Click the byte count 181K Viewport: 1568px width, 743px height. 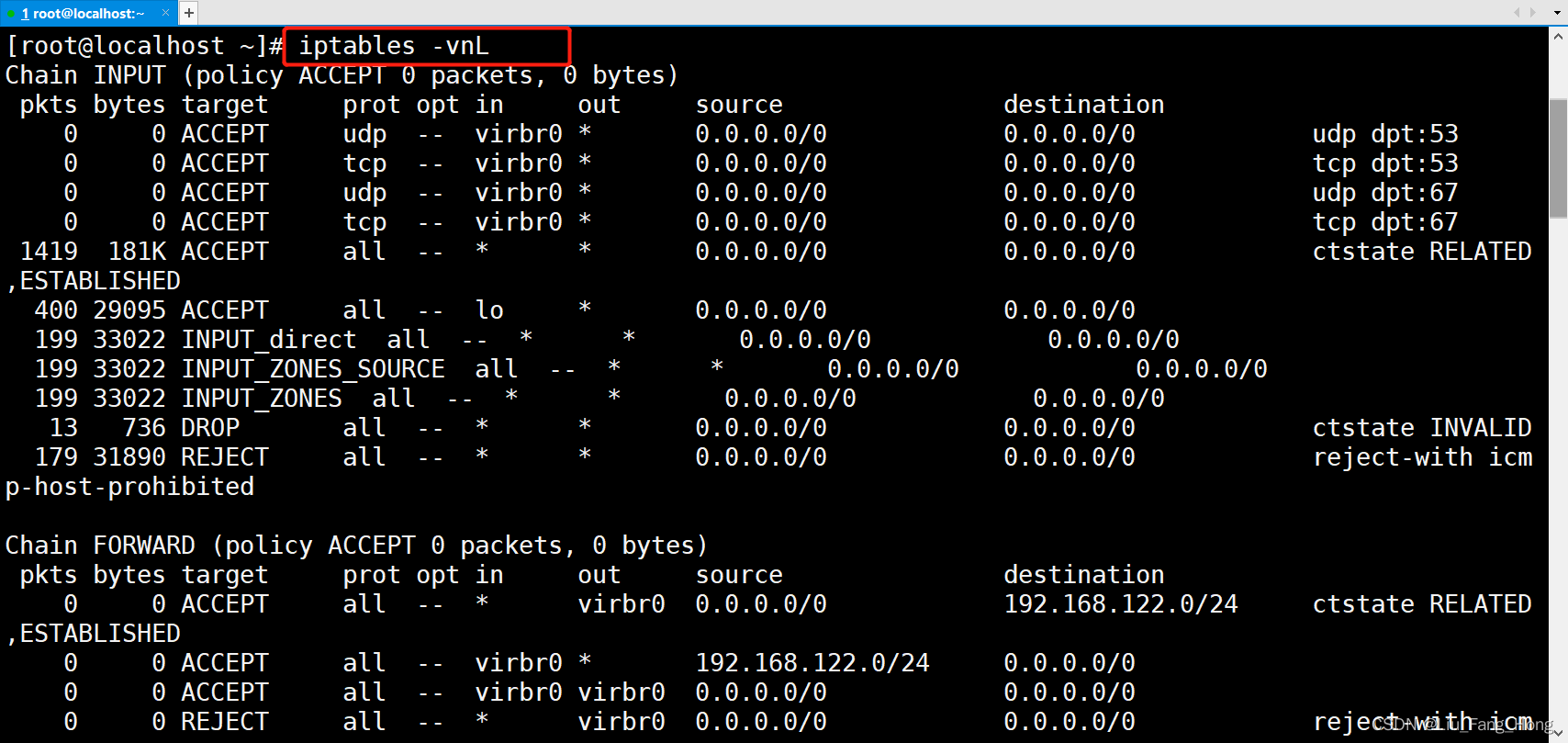(x=137, y=252)
